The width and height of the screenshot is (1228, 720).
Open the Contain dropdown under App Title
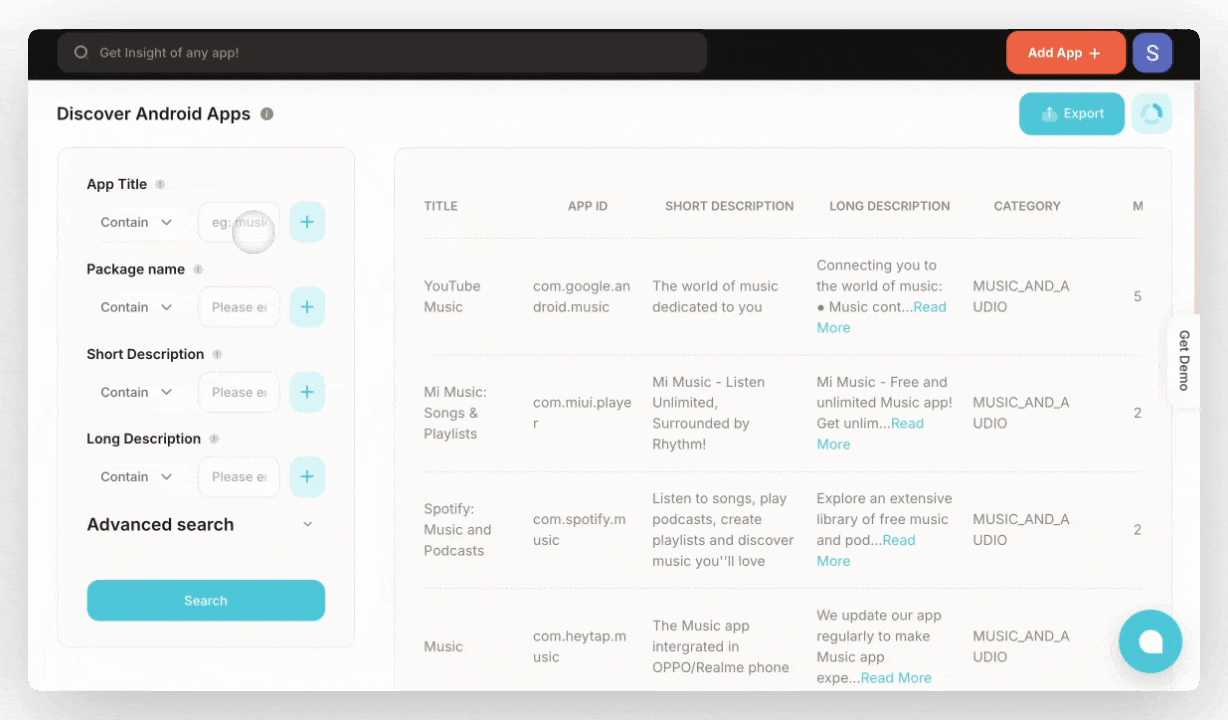tap(137, 222)
